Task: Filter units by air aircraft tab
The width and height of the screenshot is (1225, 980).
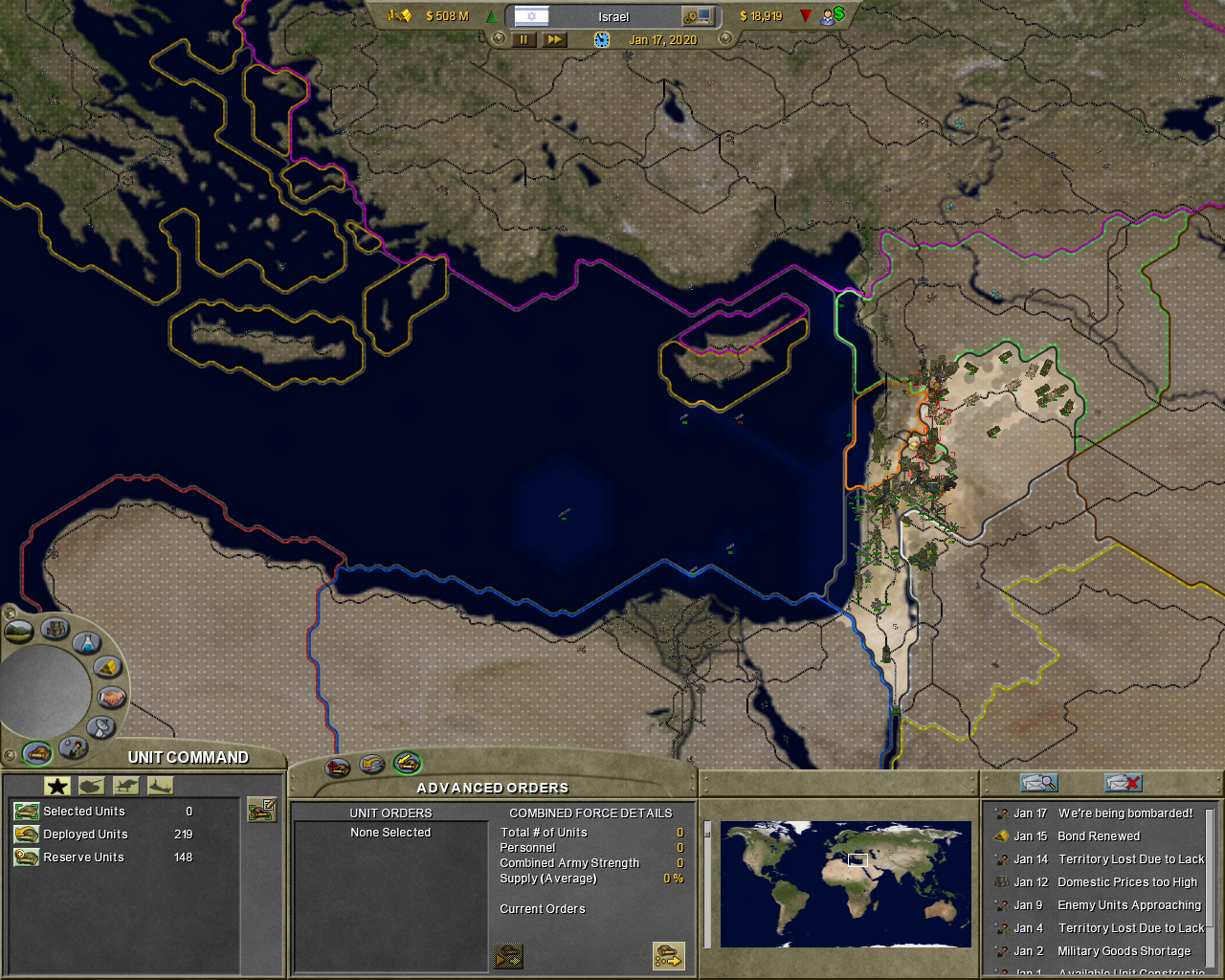Action: 125,786
